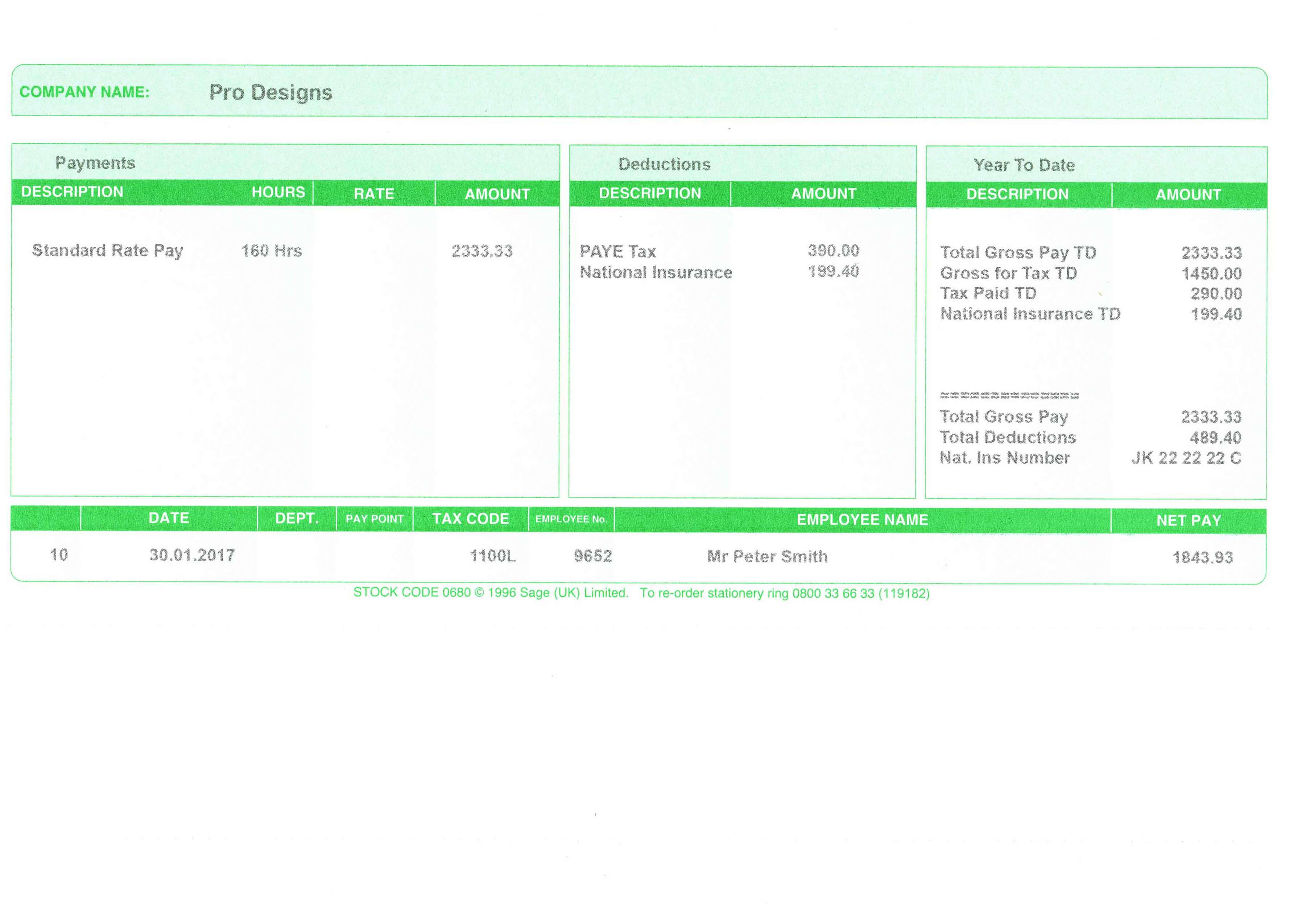Click Standard Rate Pay entry
Viewport: 1306px width, 924px height.
point(108,250)
